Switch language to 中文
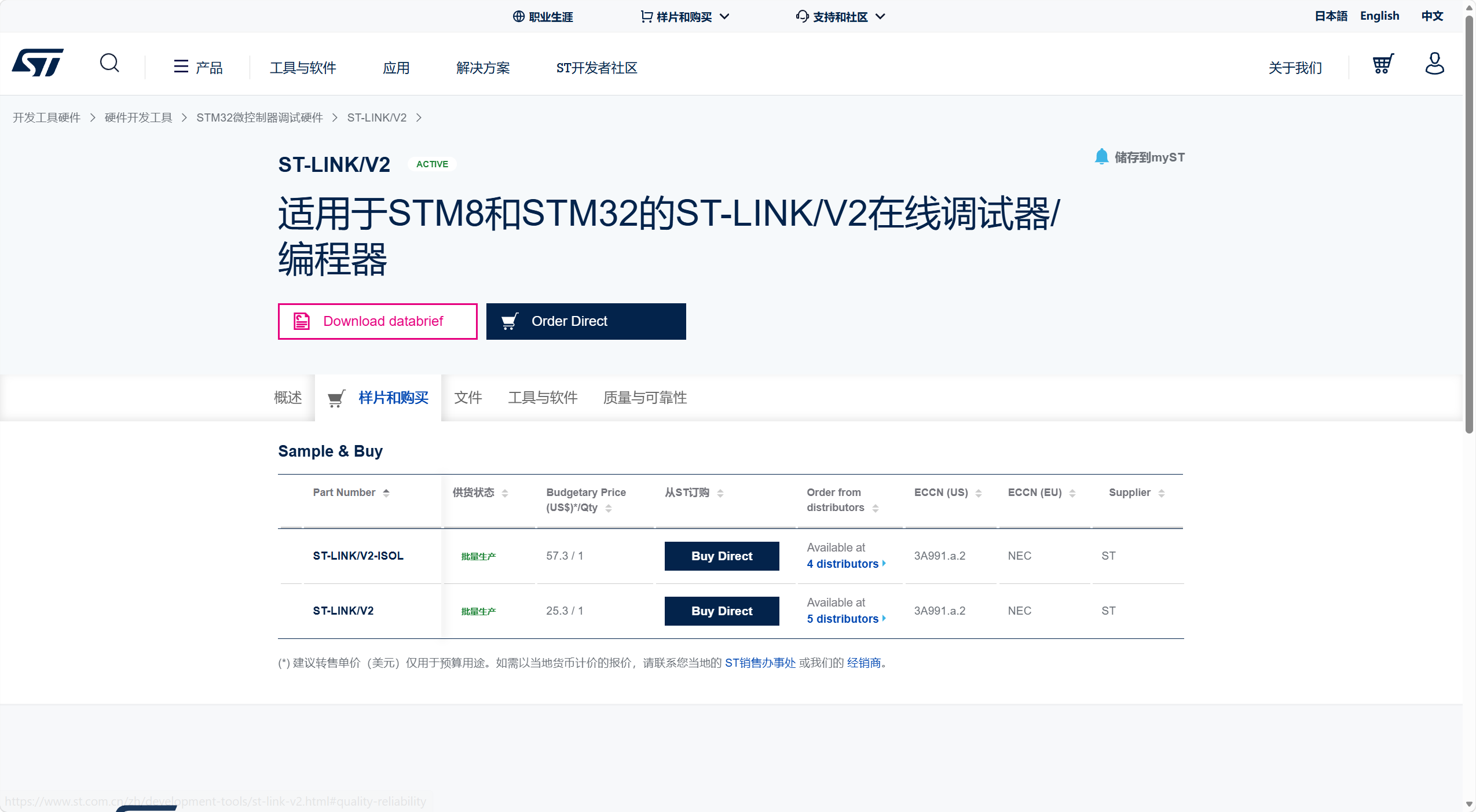This screenshot has height=812, width=1476. click(1432, 16)
